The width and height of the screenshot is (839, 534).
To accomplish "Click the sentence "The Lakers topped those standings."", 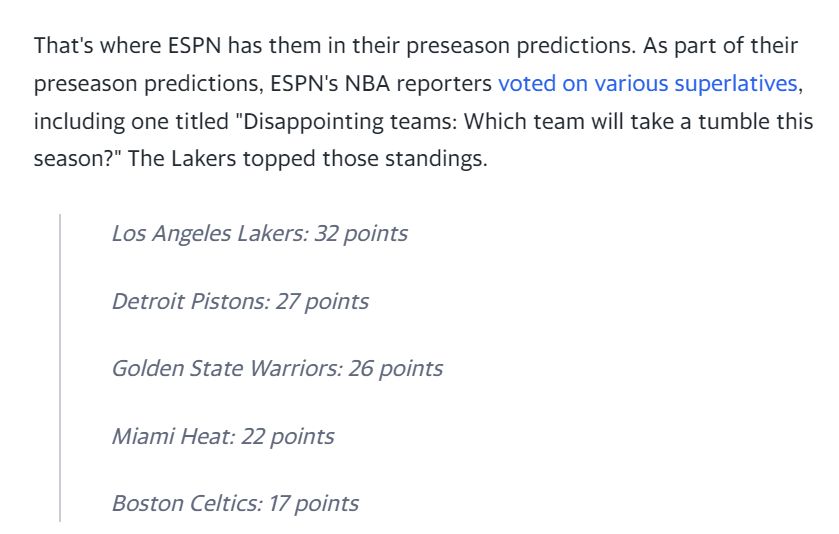I will 308,159.
